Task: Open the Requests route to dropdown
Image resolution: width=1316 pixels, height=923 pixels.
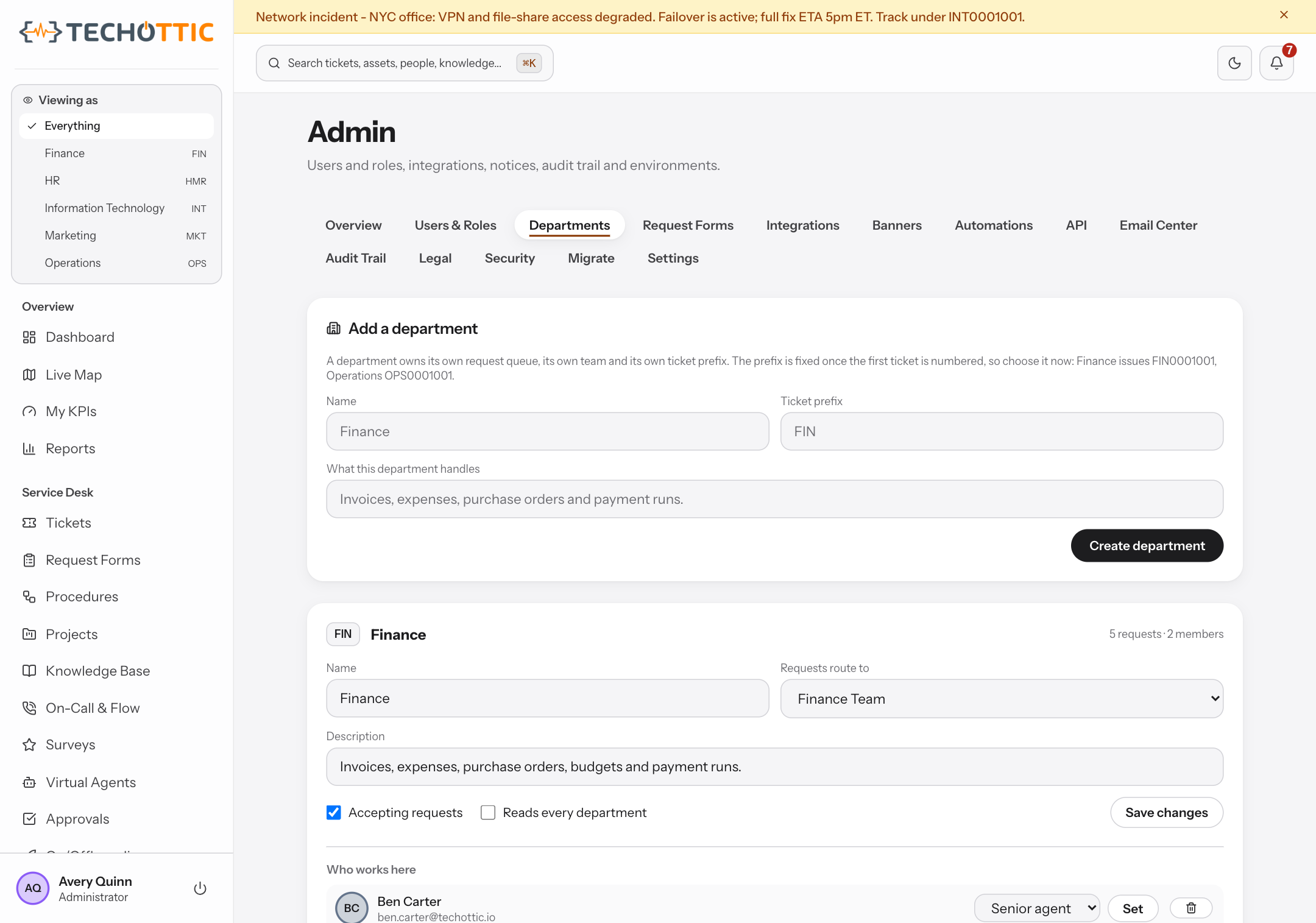Action: tap(1002, 699)
